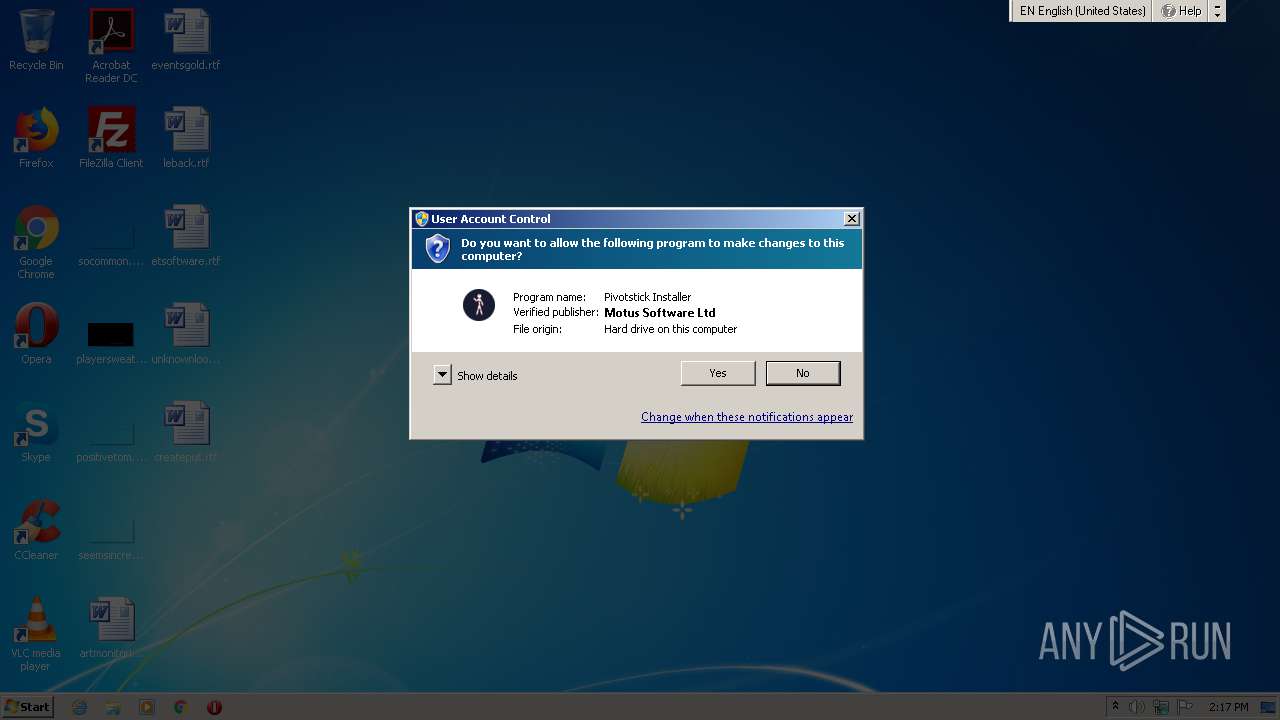The height and width of the screenshot is (720, 1280).
Task: Click the UAC title bar shield icon
Action: [422, 219]
